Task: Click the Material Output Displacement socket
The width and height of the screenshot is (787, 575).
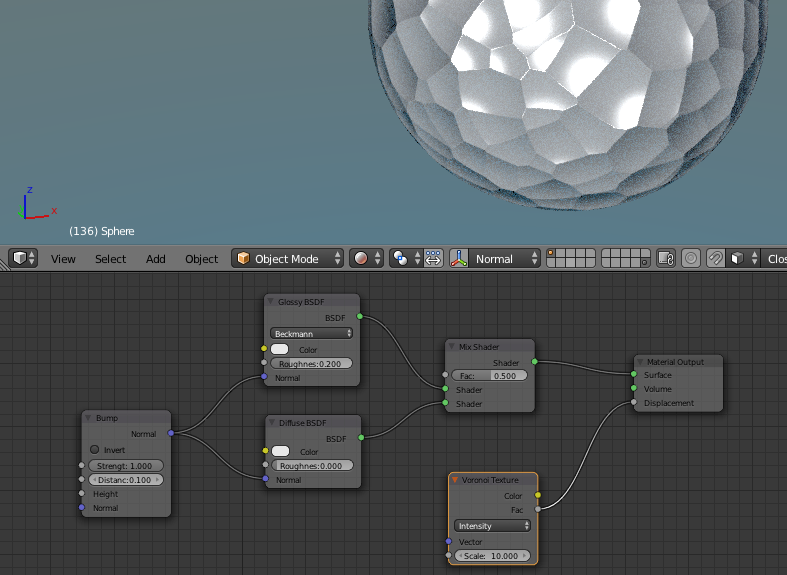Action: pos(634,402)
